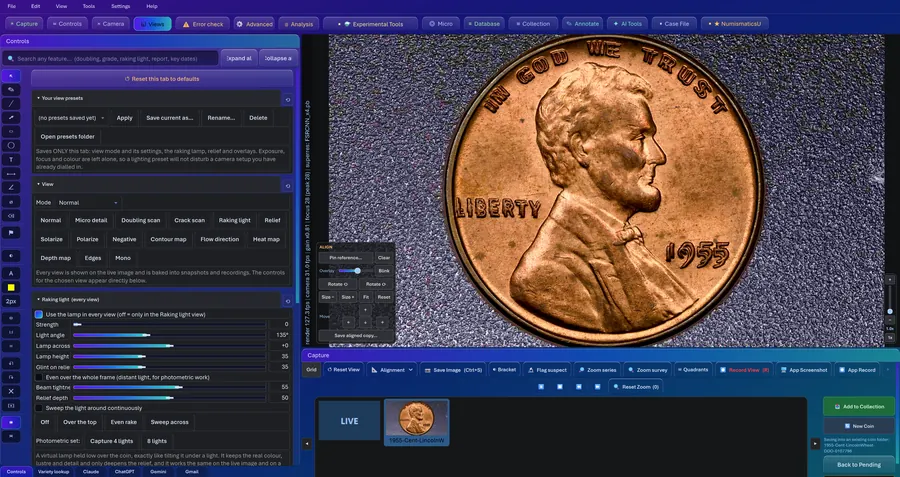Screen dimensions: 900x477
Task: Open the '(no presets saved yet)' dropdown
Action: click(x=71, y=118)
